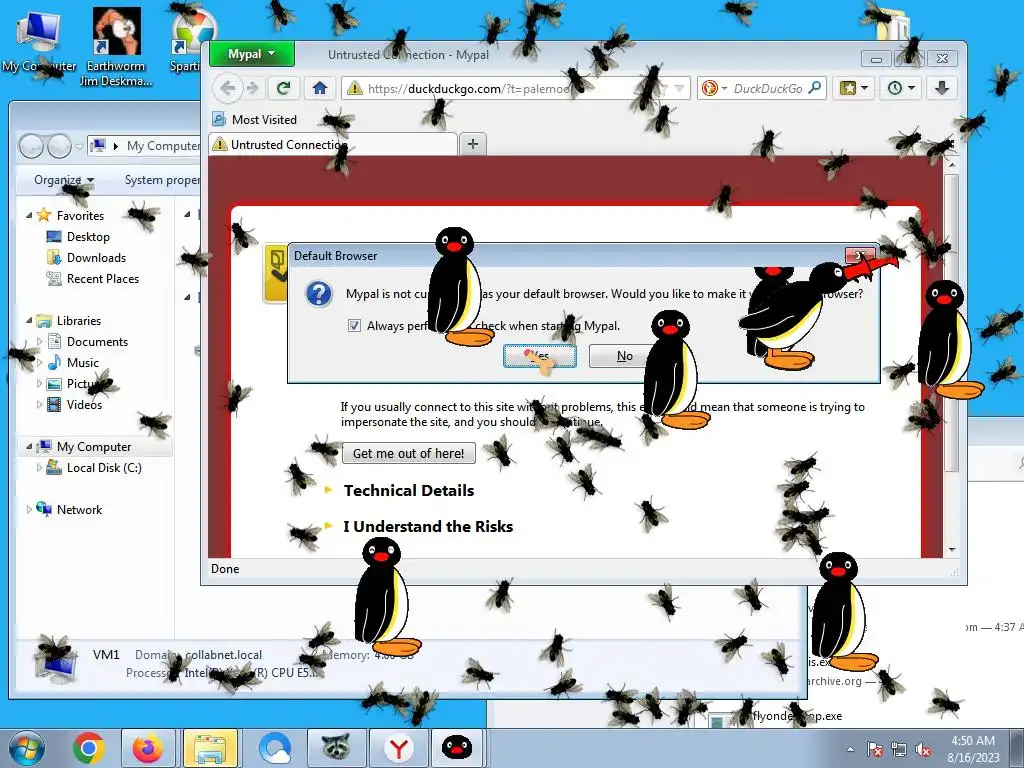Open Mypal home page icon

click(319, 88)
